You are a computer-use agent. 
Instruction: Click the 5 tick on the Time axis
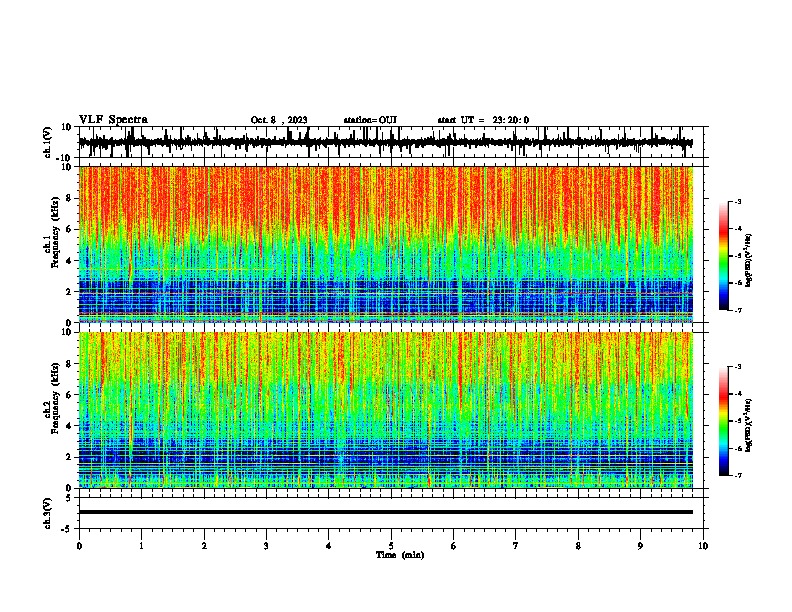391,546
